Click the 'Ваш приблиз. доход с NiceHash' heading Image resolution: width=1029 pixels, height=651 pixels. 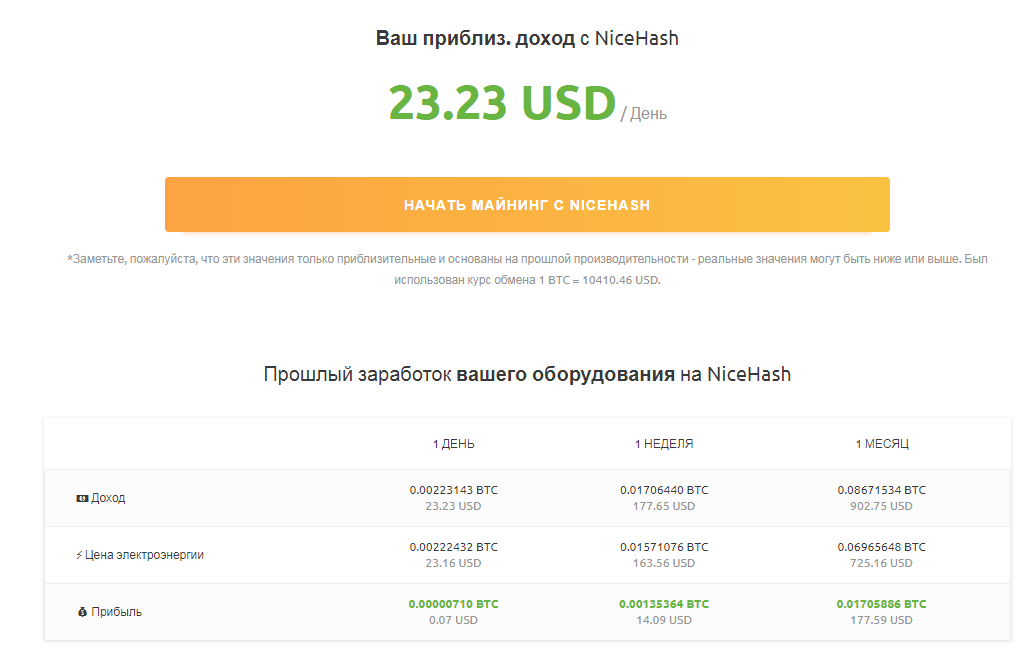pos(527,39)
